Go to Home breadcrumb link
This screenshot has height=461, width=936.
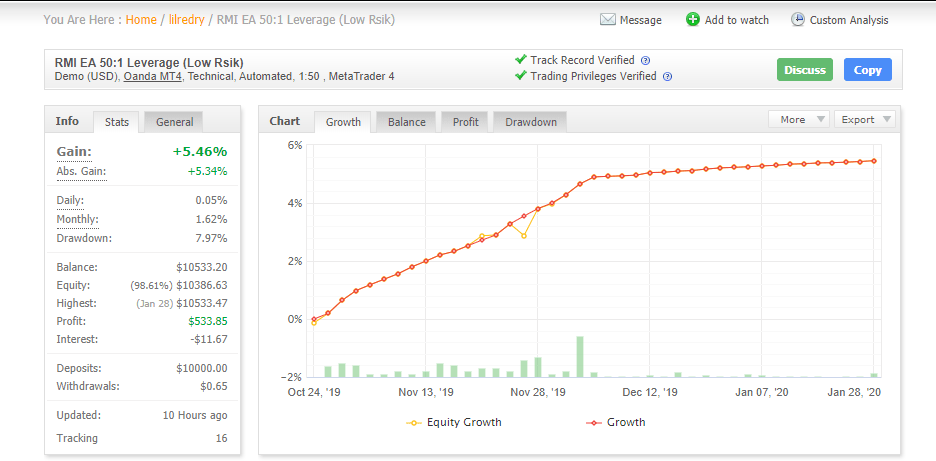[141, 20]
